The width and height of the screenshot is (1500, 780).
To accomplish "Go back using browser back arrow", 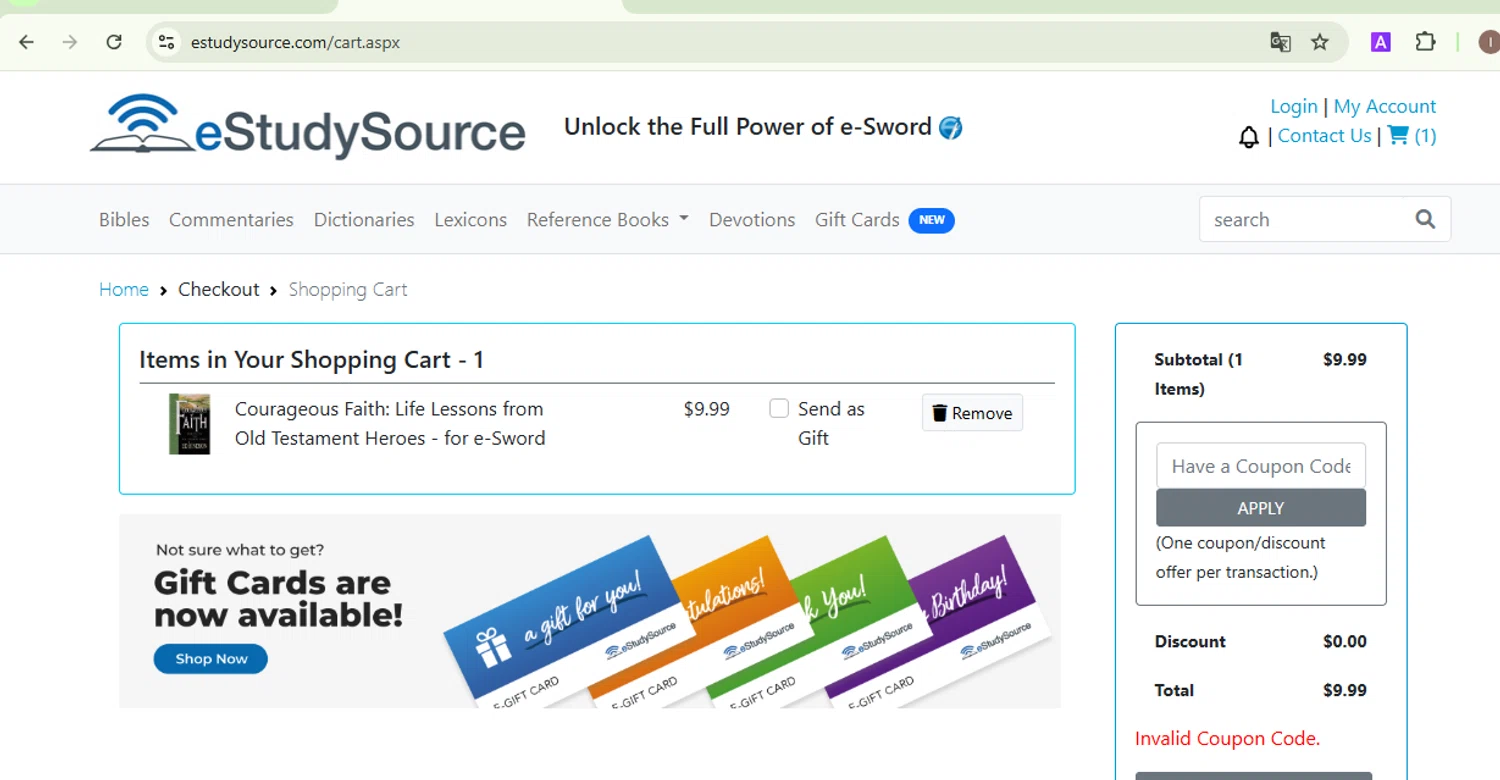I will click(x=26, y=42).
